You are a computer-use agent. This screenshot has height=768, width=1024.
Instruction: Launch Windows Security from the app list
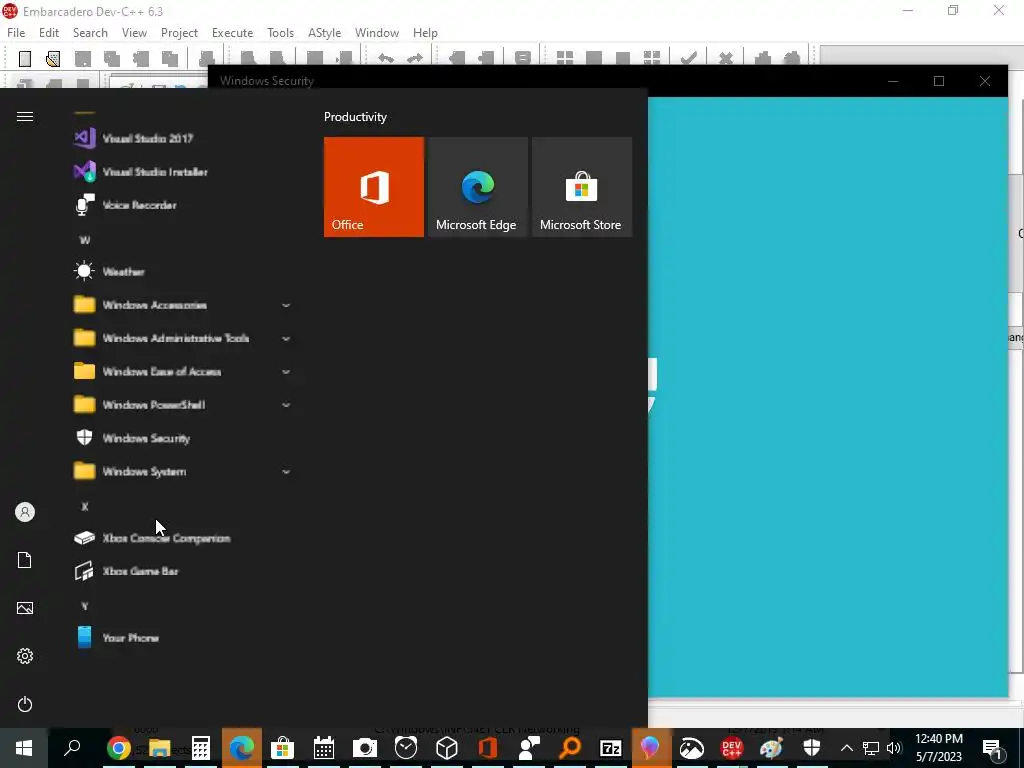pyautogui.click(x=182, y=438)
